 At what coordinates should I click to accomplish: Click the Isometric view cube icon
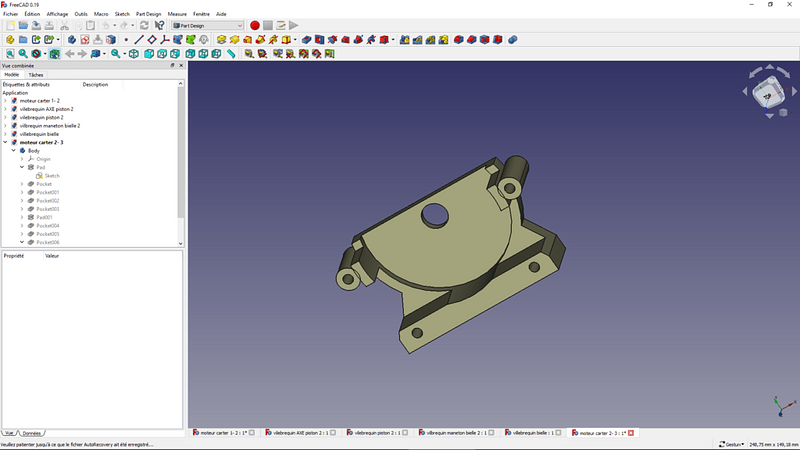click(134, 54)
